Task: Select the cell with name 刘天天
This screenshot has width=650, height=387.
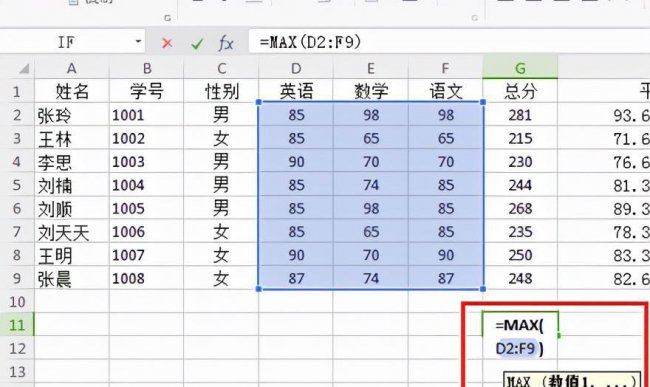Action: [x=72, y=232]
